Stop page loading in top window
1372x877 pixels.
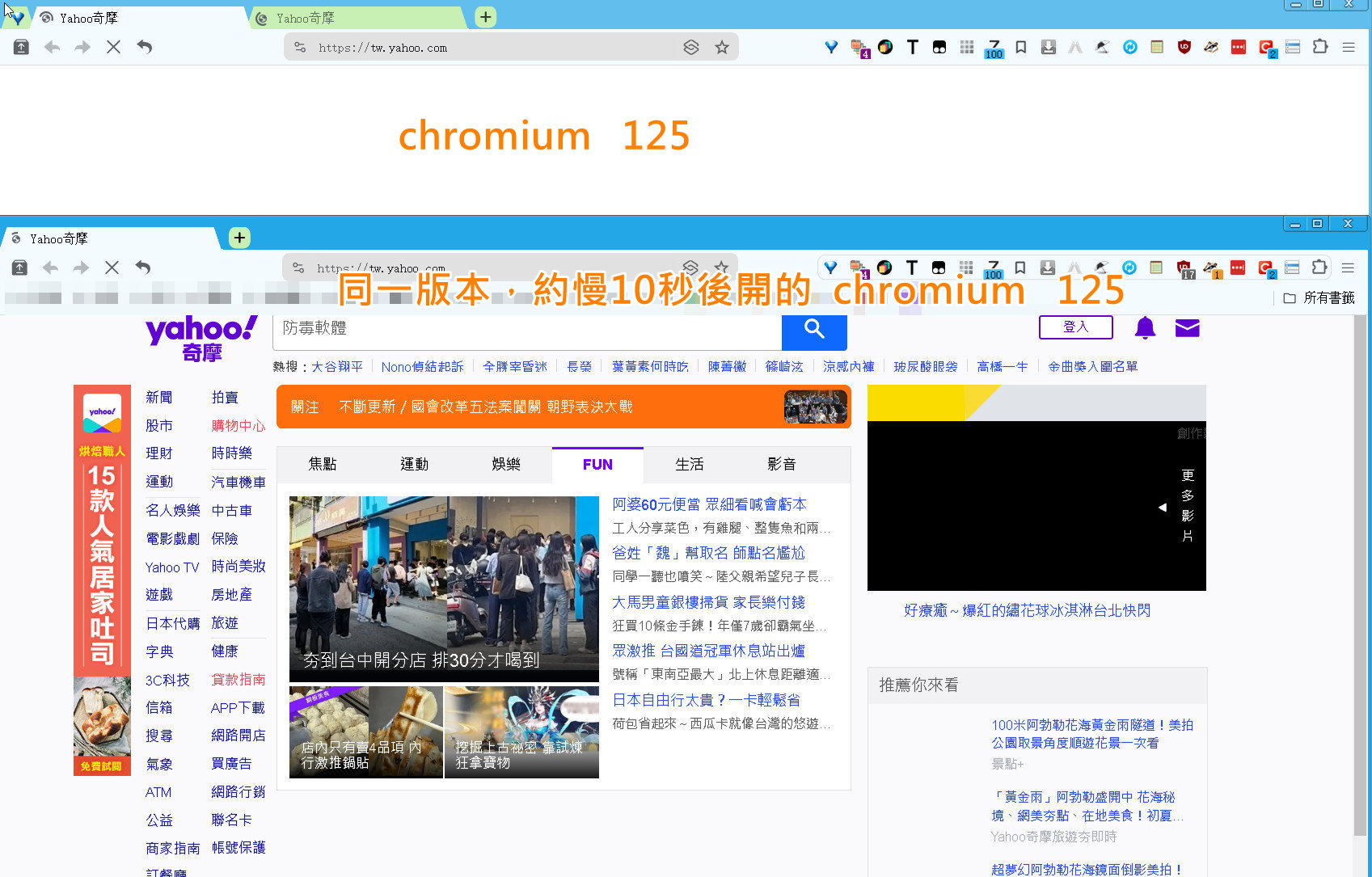coord(113,47)
